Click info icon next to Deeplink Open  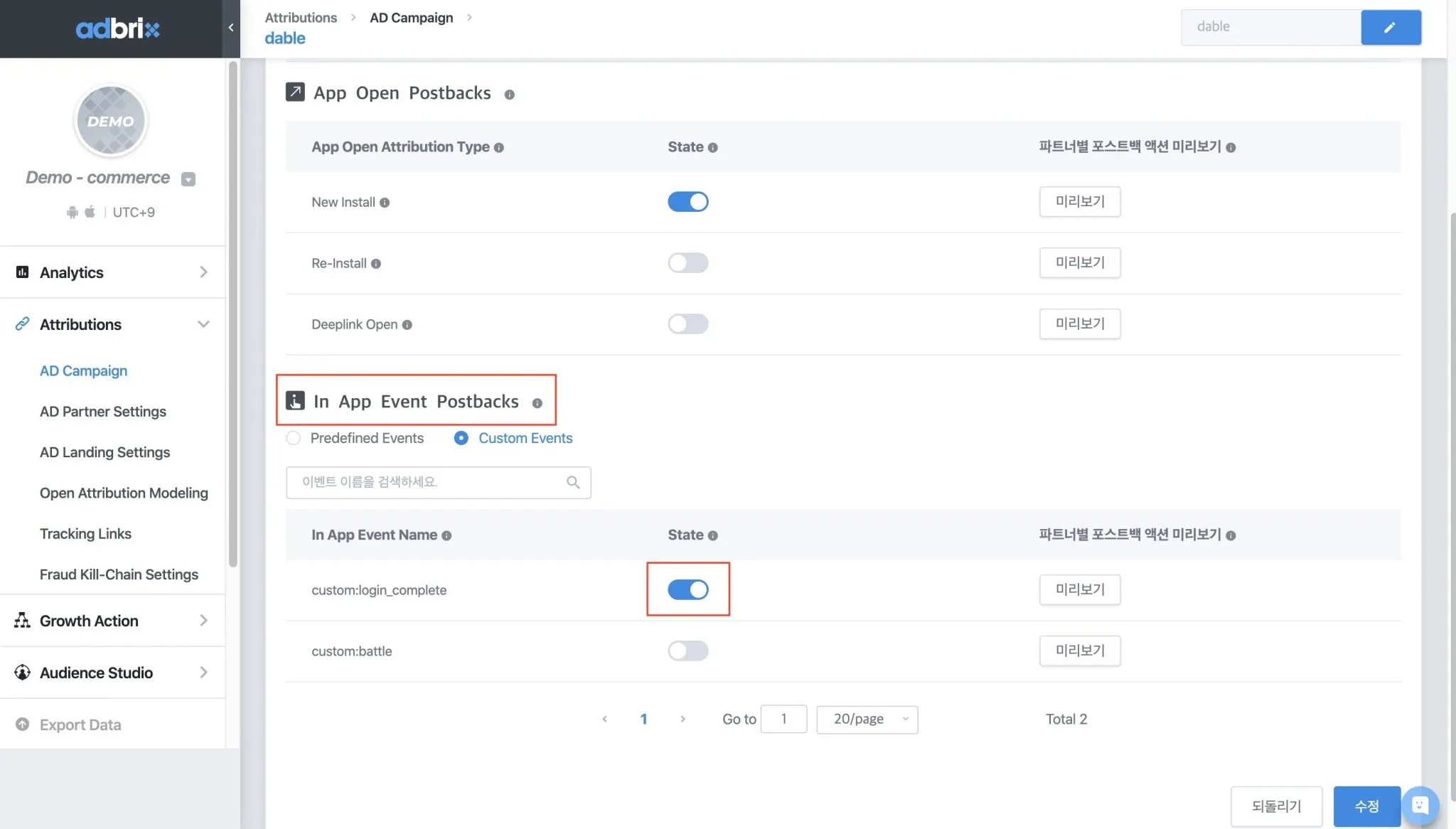point(407,325)
